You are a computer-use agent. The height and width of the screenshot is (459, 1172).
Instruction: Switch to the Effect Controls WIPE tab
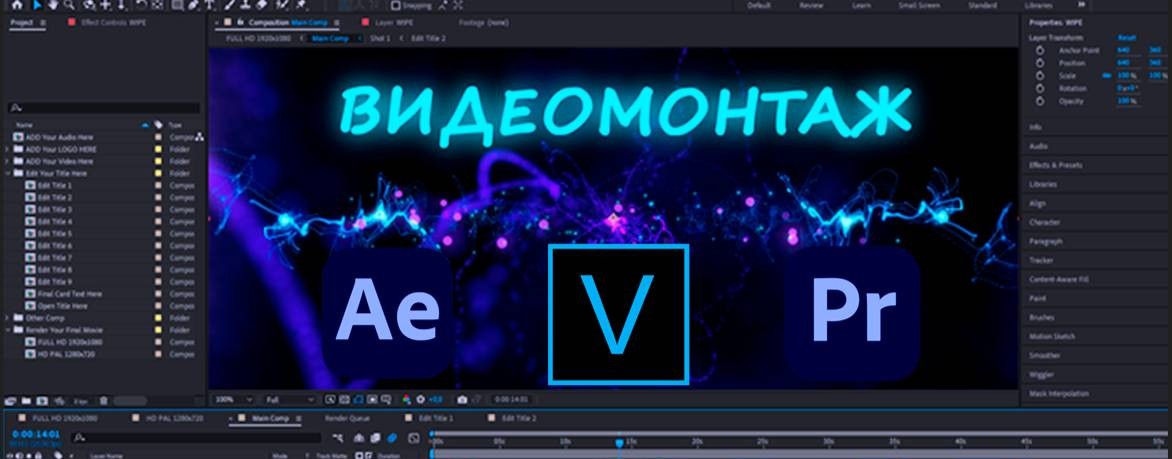coord(113,23)
